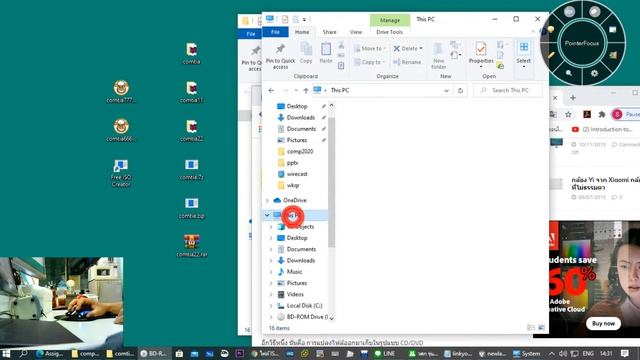Open the Introduction to… YouTube bookmark

point(602,129)
